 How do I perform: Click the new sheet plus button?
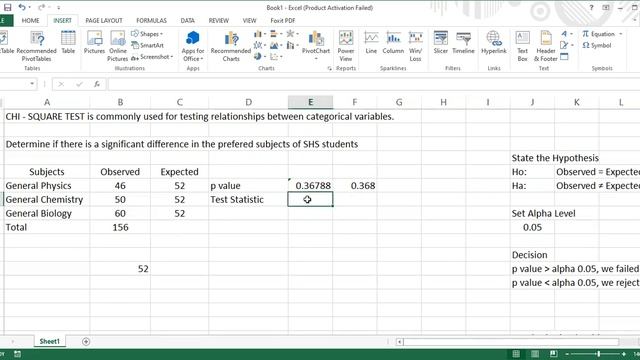pyautogui.click(x=86, y=341)
